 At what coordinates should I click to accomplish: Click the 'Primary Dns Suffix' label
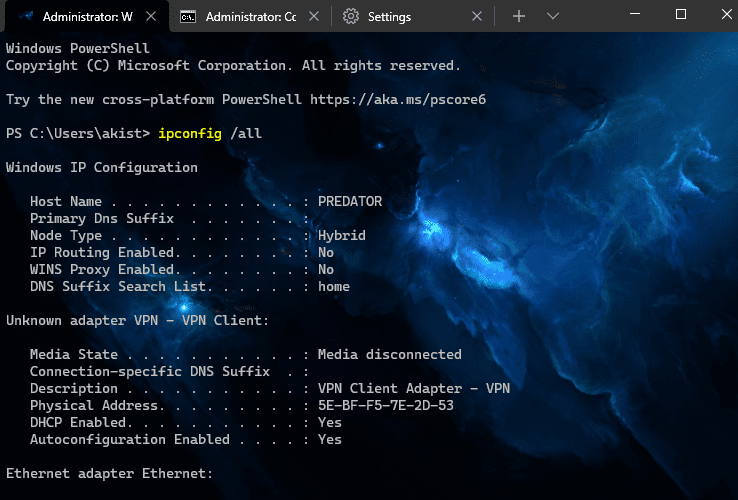pos(102,218)
